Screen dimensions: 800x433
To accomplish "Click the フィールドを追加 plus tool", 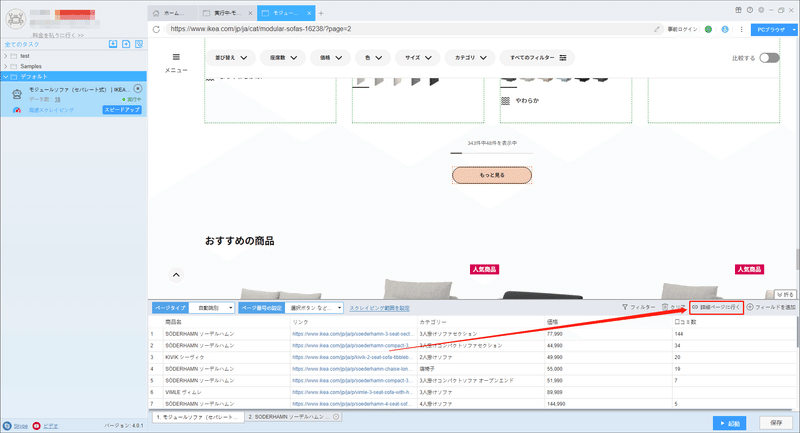I will 771,308.
